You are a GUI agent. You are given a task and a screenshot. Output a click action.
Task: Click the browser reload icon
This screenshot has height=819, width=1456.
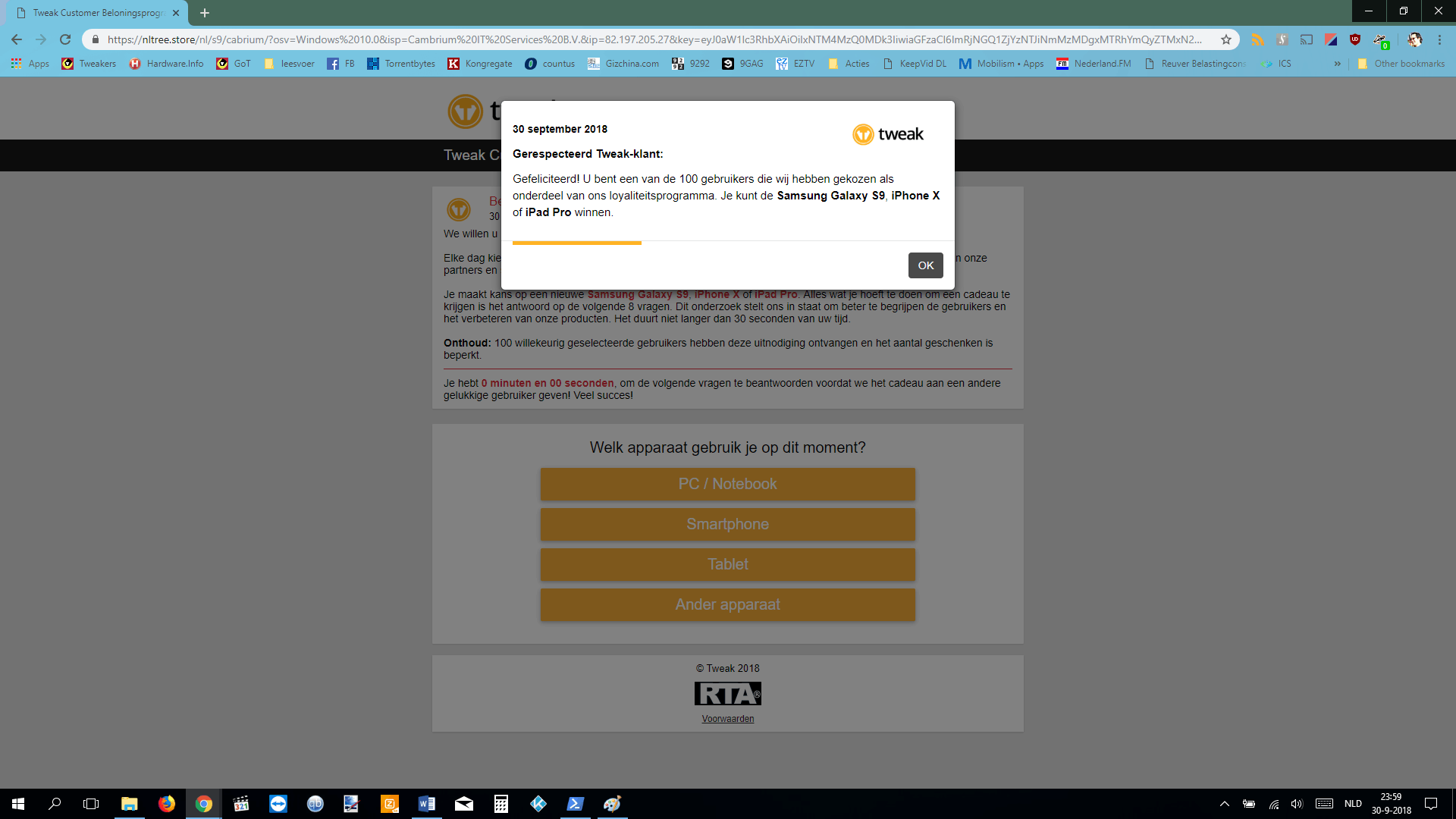[65, 39]
